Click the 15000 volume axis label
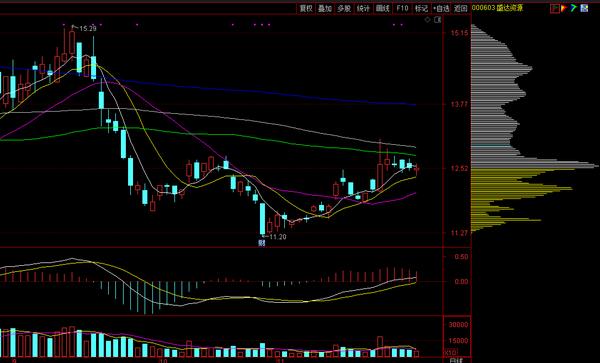This screenshot has width=600, height=363. point(459,341)
